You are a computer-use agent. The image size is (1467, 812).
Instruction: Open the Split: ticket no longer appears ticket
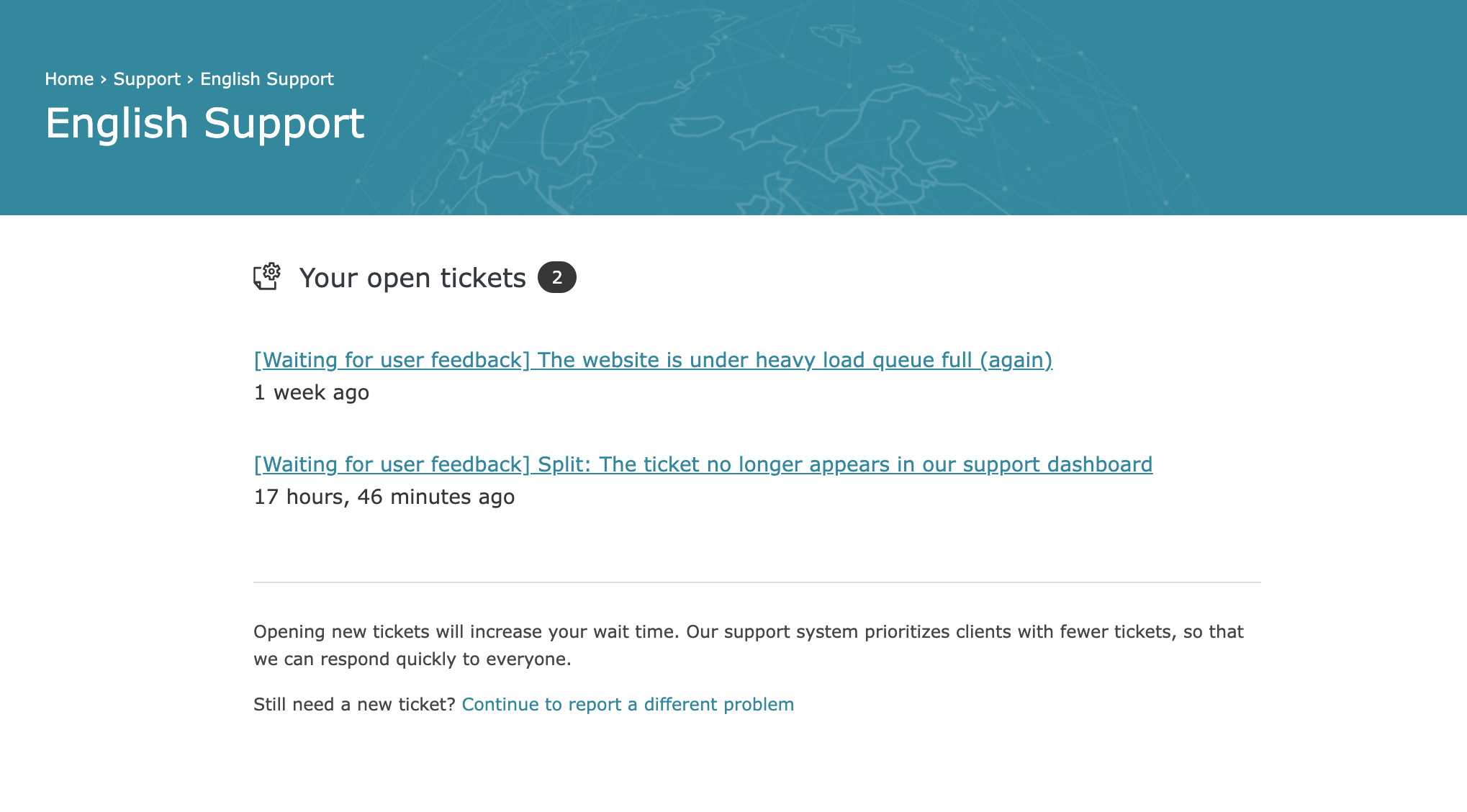click(x=703, y=464)
